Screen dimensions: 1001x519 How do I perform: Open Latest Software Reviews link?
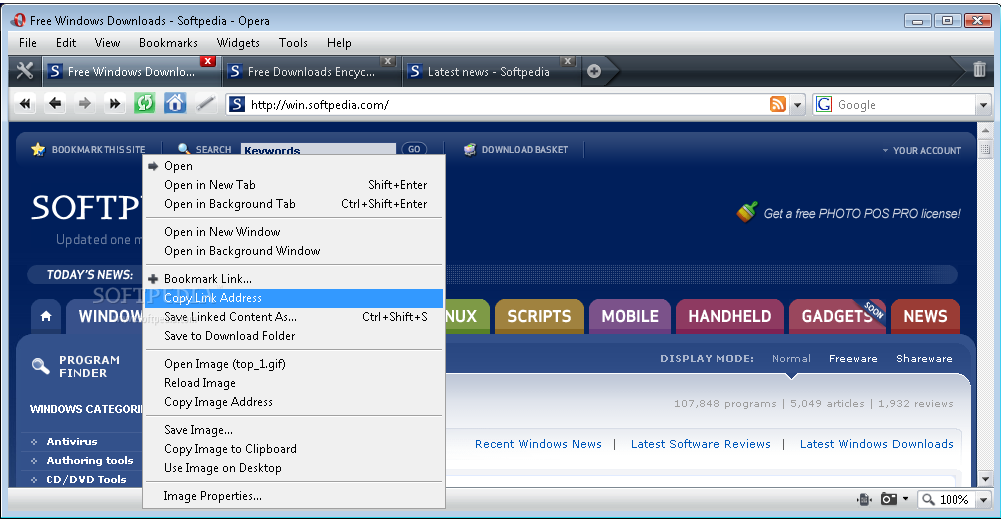700,444
